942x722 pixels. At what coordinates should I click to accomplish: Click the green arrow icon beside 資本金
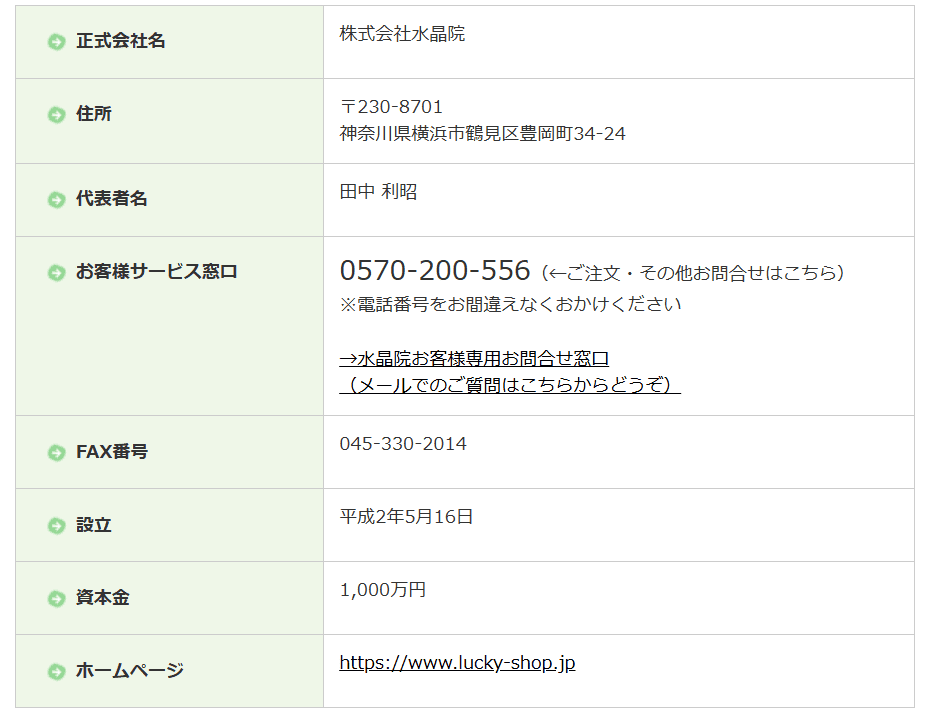coord(56,599)
